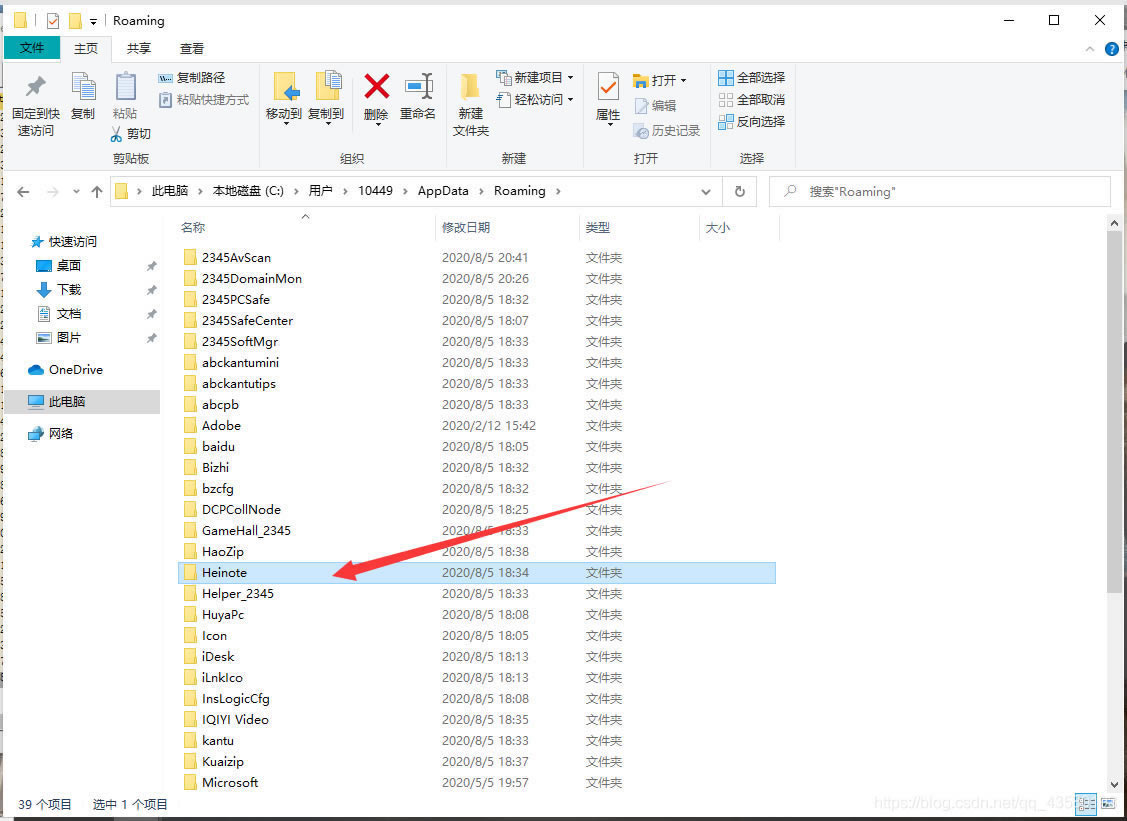Click Copy path (复制路径)
1127x821 pixels.
[191, 78]
